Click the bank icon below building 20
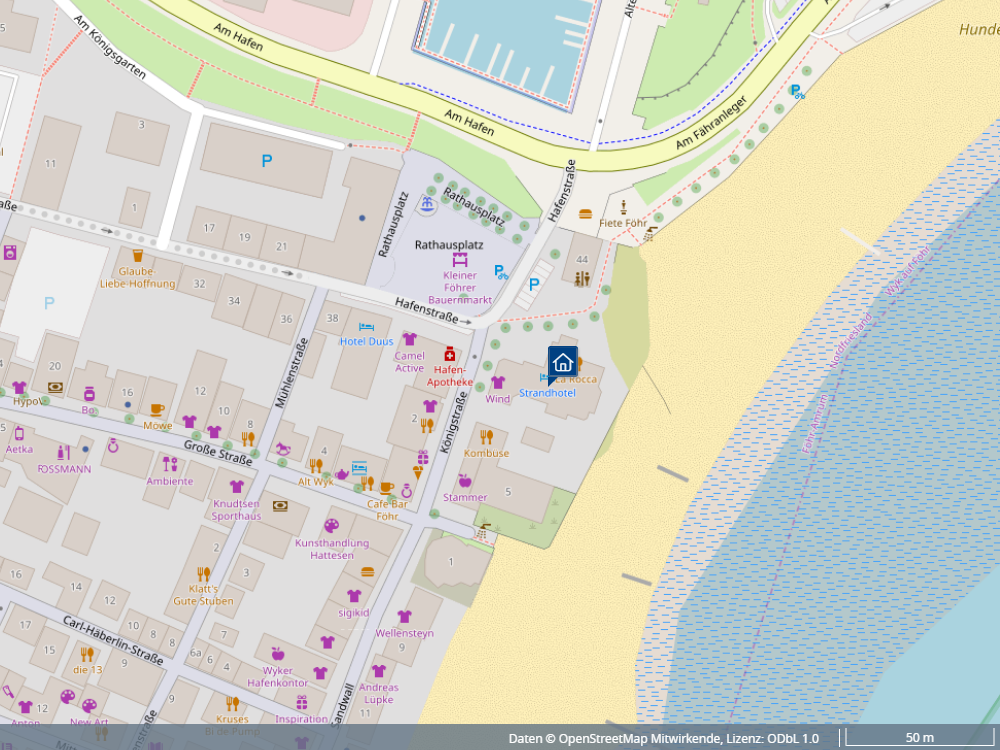The image size is (1000, 750). [x=55, y=387]
